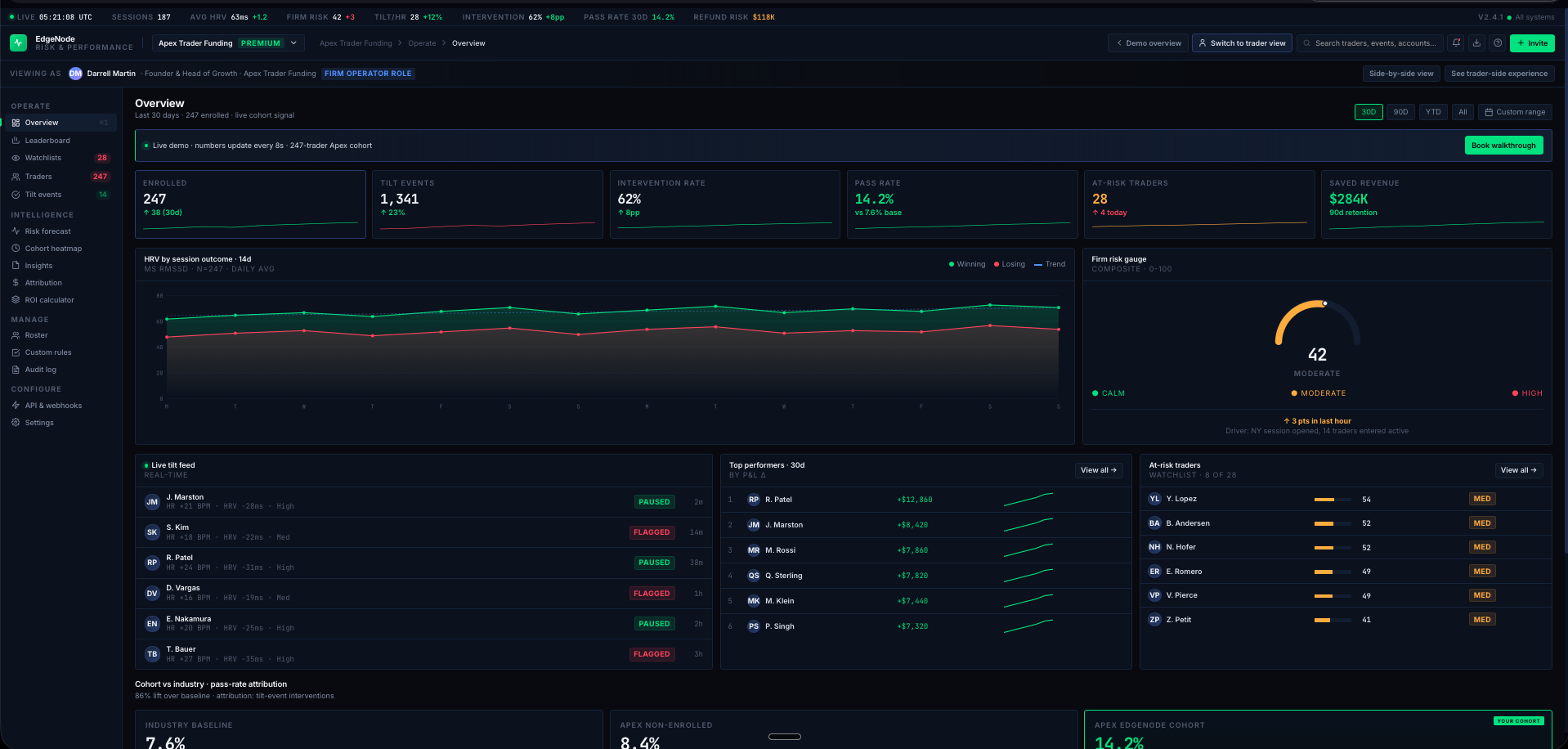
Task: Click the ROI calculator icon
Action: [x=16, y=300]
